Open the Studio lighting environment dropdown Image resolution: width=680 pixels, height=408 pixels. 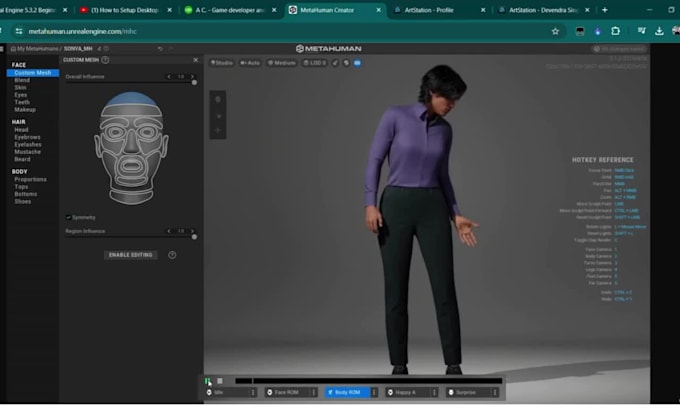coord(222,63)
